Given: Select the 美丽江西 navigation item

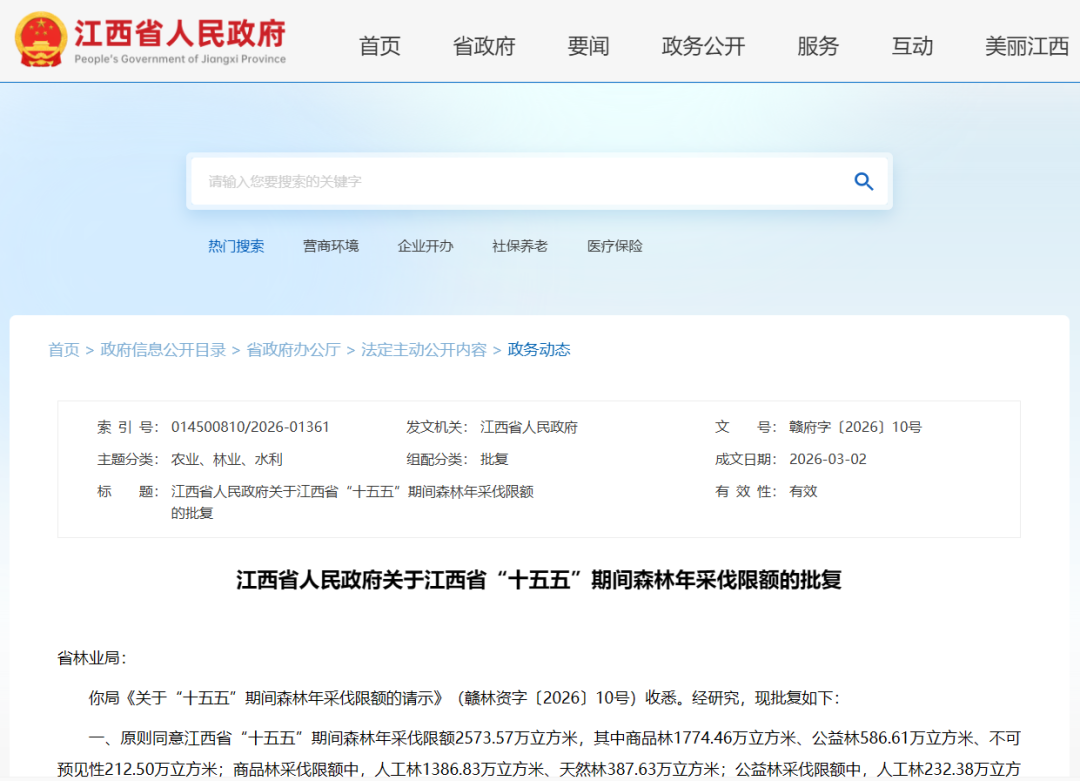Looking at the screenshot, I should pos(1023,46).
